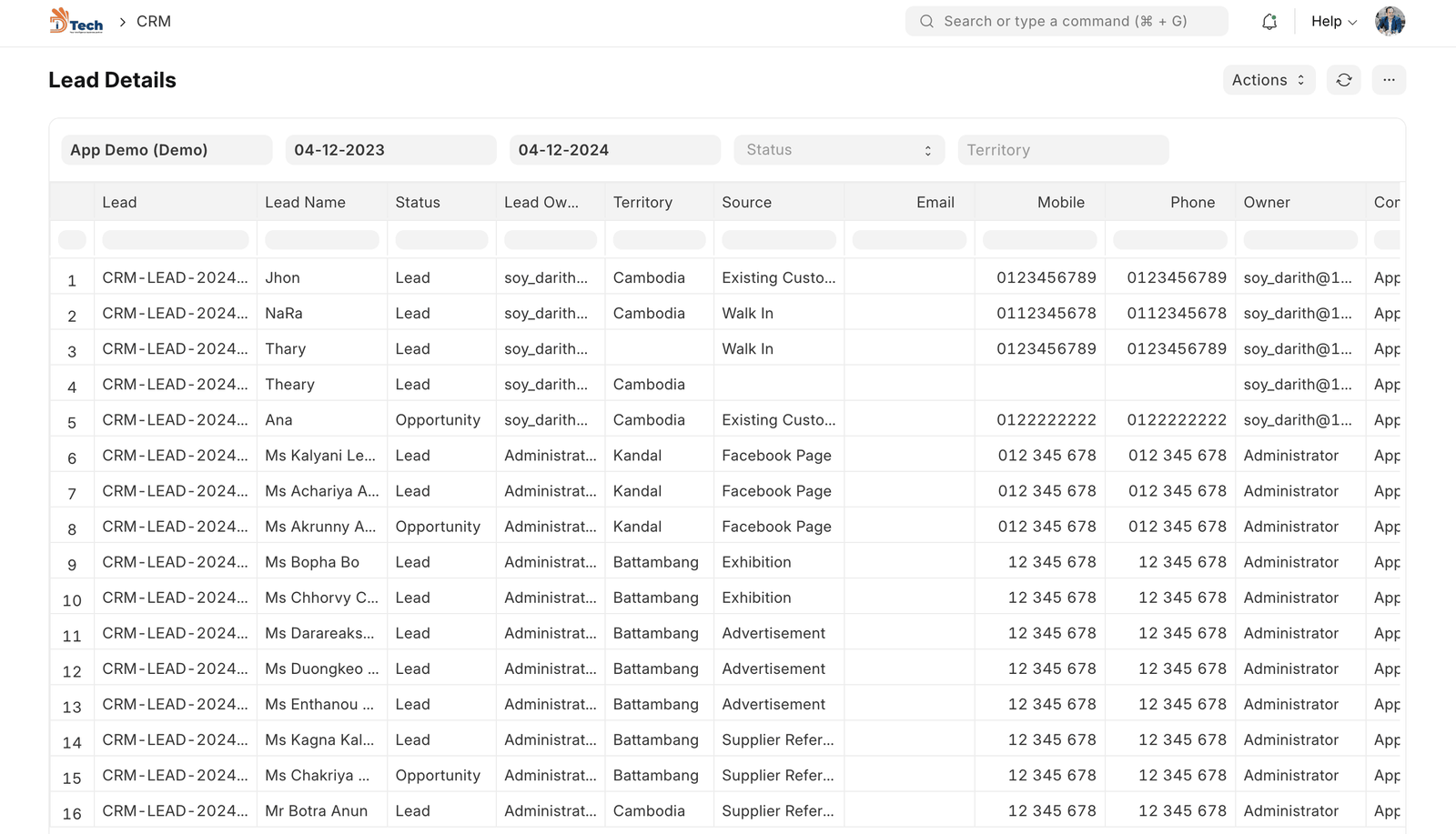Click the Source column header
This screenshot has height=834, width=1456.
pyautogui.click(x=746, y=202)
